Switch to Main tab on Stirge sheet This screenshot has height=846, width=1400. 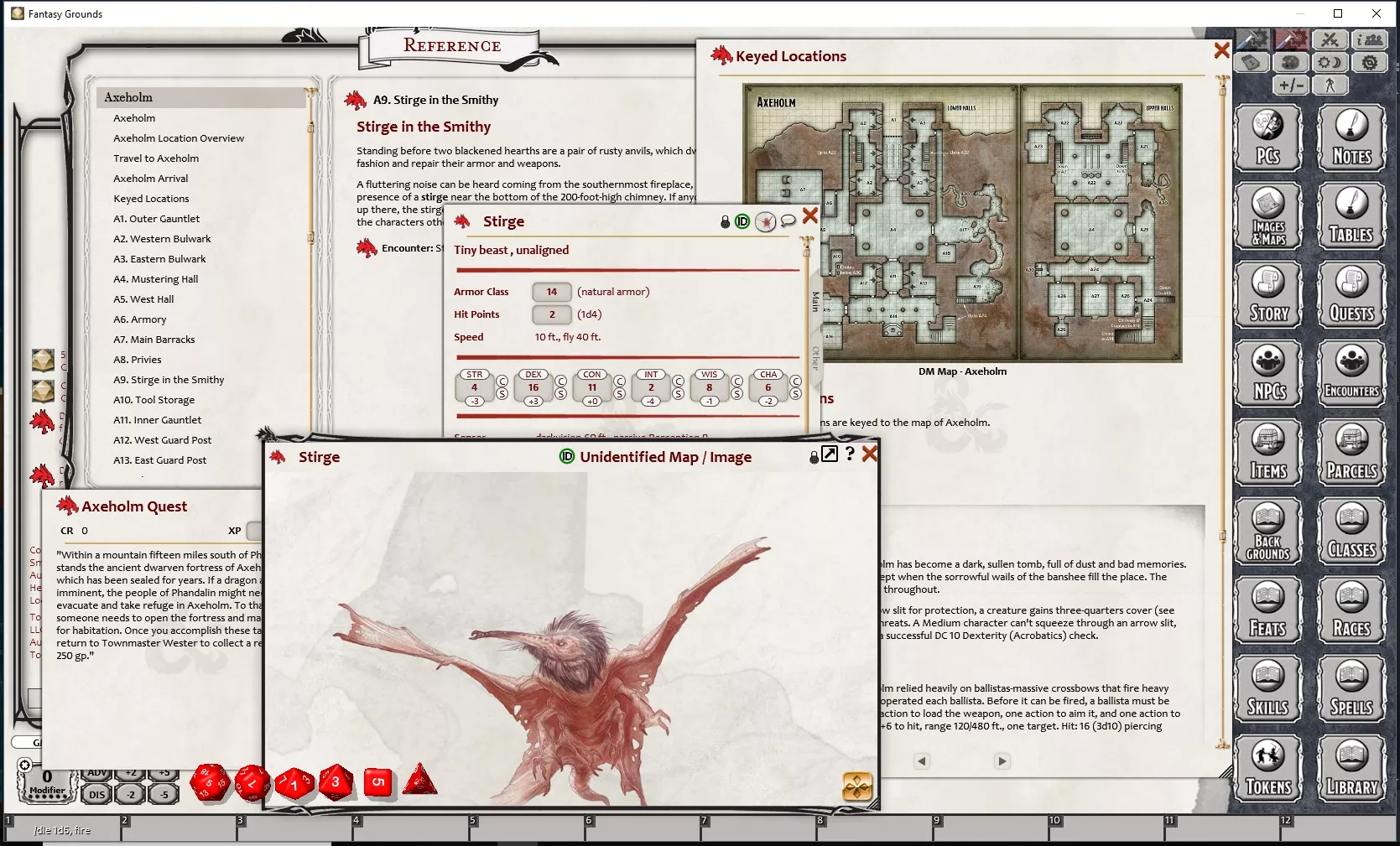pos(814,302)
